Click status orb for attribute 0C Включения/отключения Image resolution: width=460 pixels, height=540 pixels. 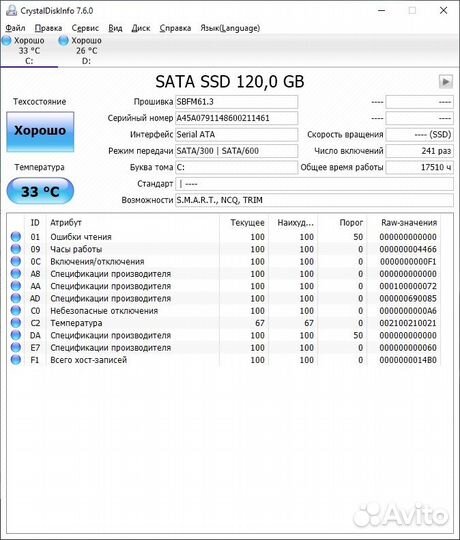point(15,261)
